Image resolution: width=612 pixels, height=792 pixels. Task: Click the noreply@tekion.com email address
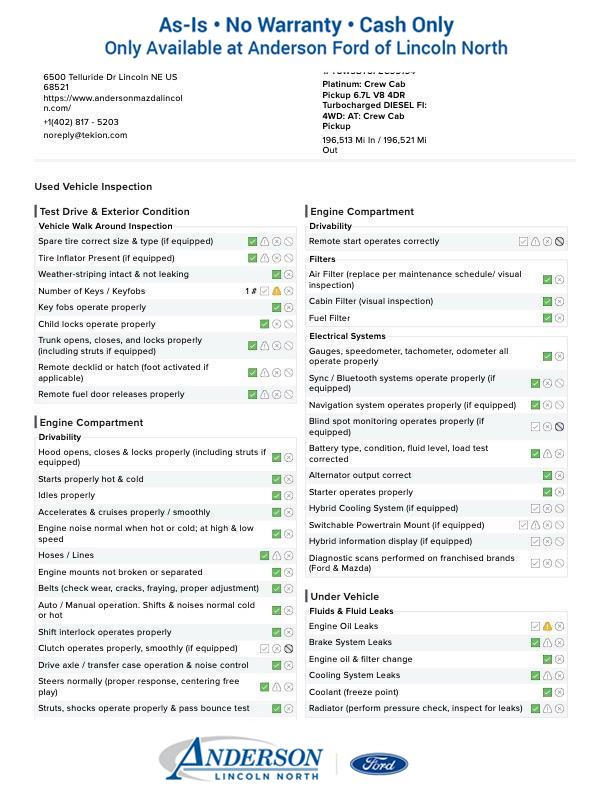85,136
